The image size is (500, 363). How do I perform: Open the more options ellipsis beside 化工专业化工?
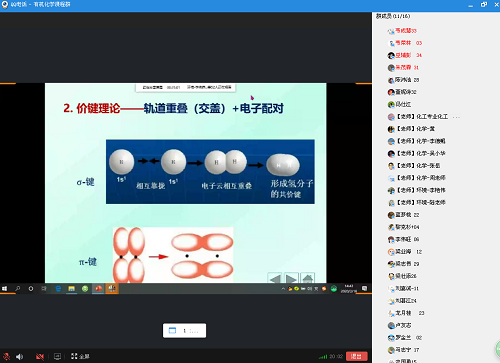[x=456, y=117]
